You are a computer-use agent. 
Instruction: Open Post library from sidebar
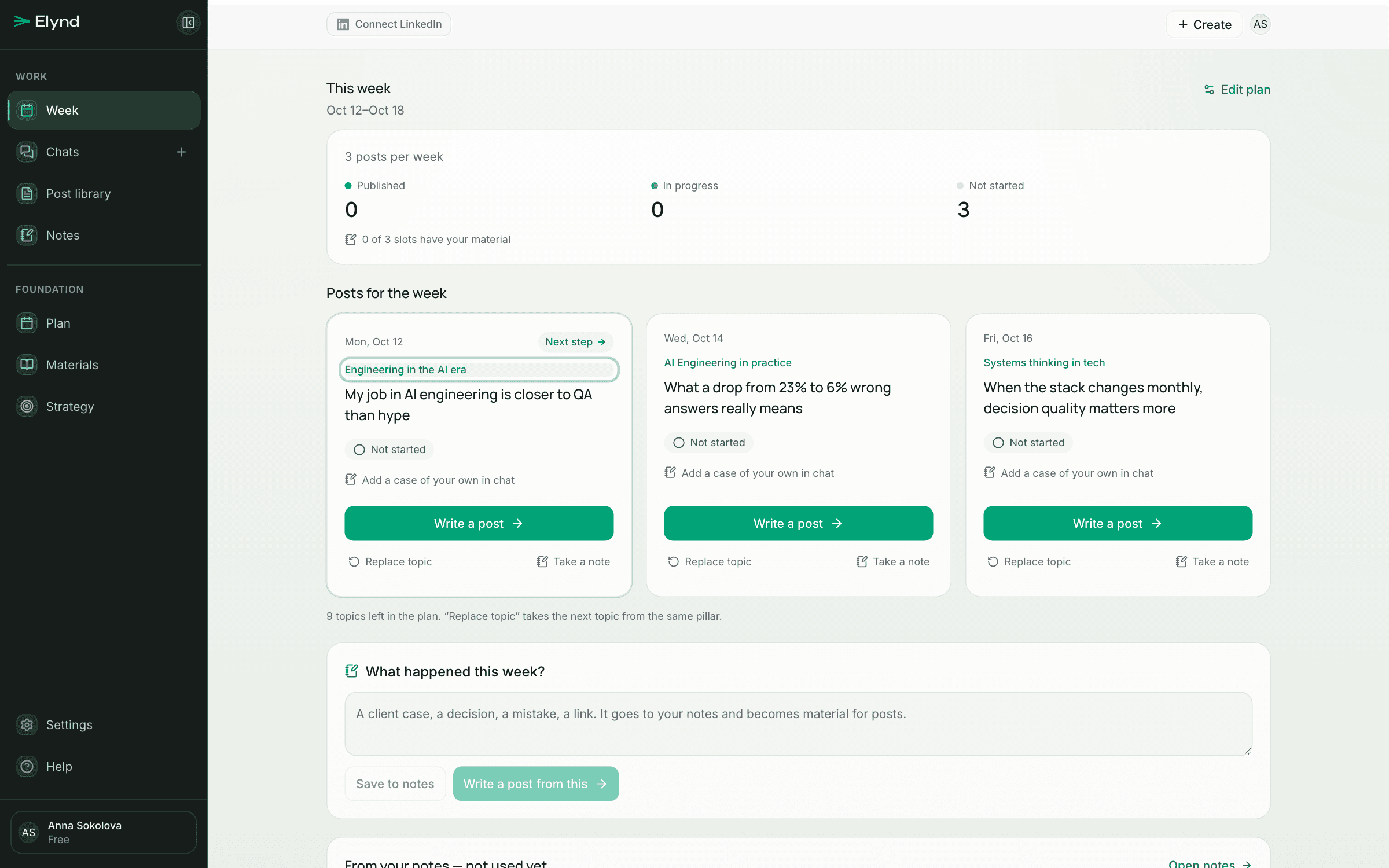tap(104, 193)
